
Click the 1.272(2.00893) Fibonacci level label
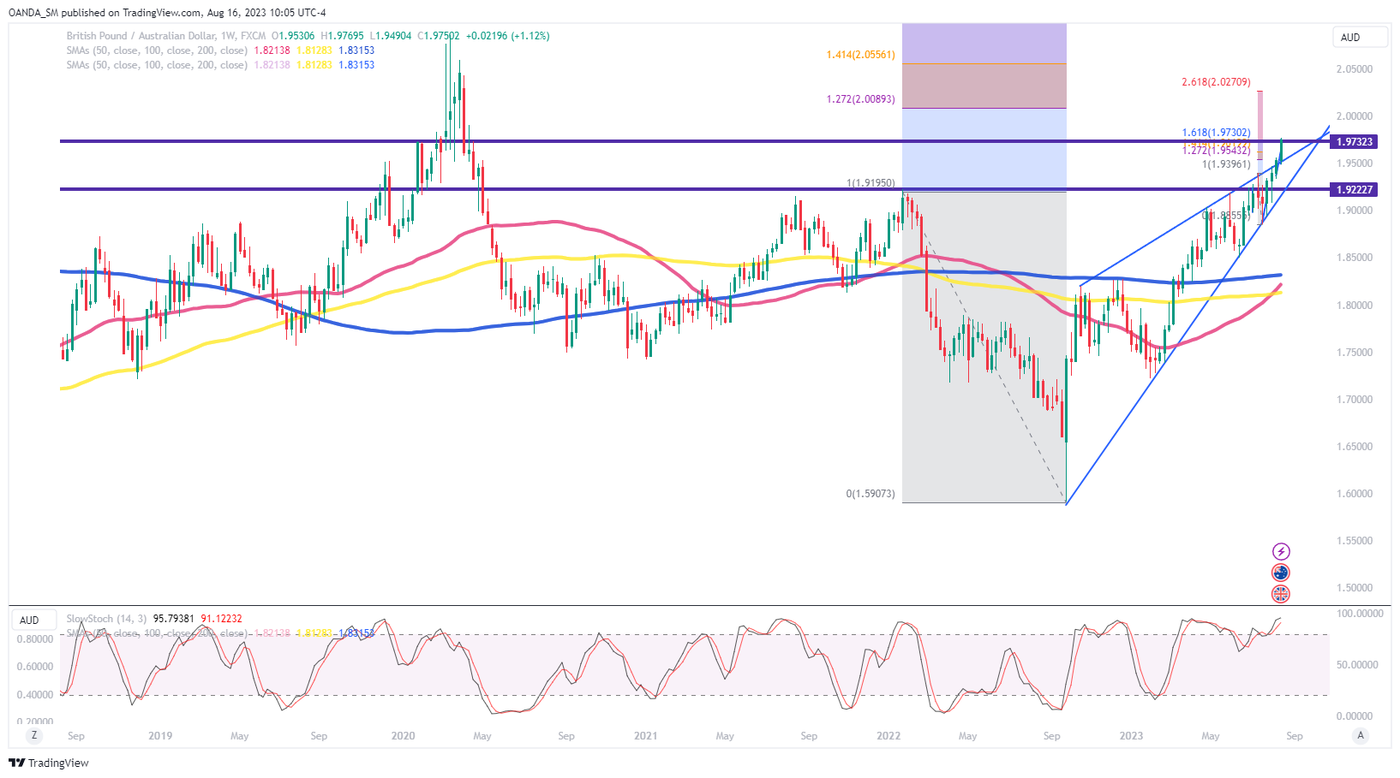point(860,99)
